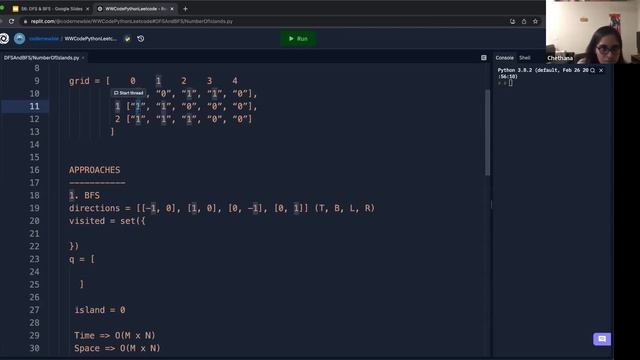Select the NumberOfIslands.py editor tab
Screen dimensions: 640x360
[x=41, y=58]
